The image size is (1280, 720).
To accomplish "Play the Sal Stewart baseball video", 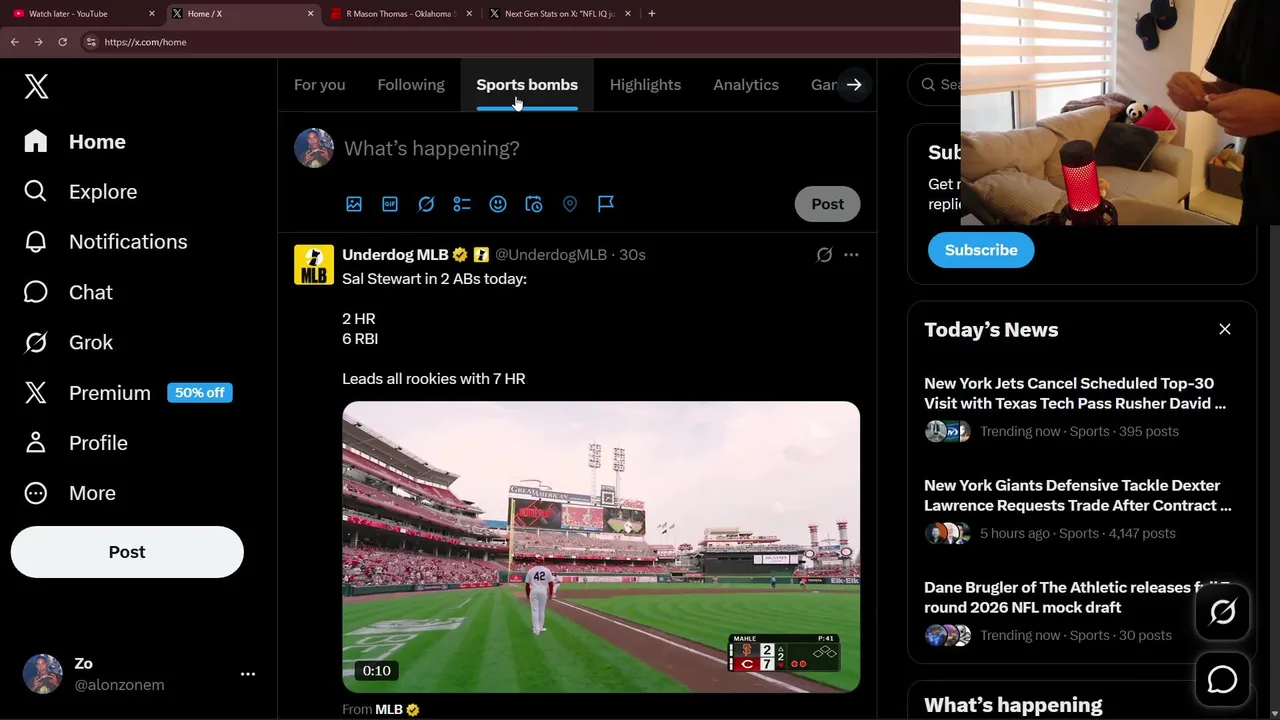I will [x=601, y=547].
